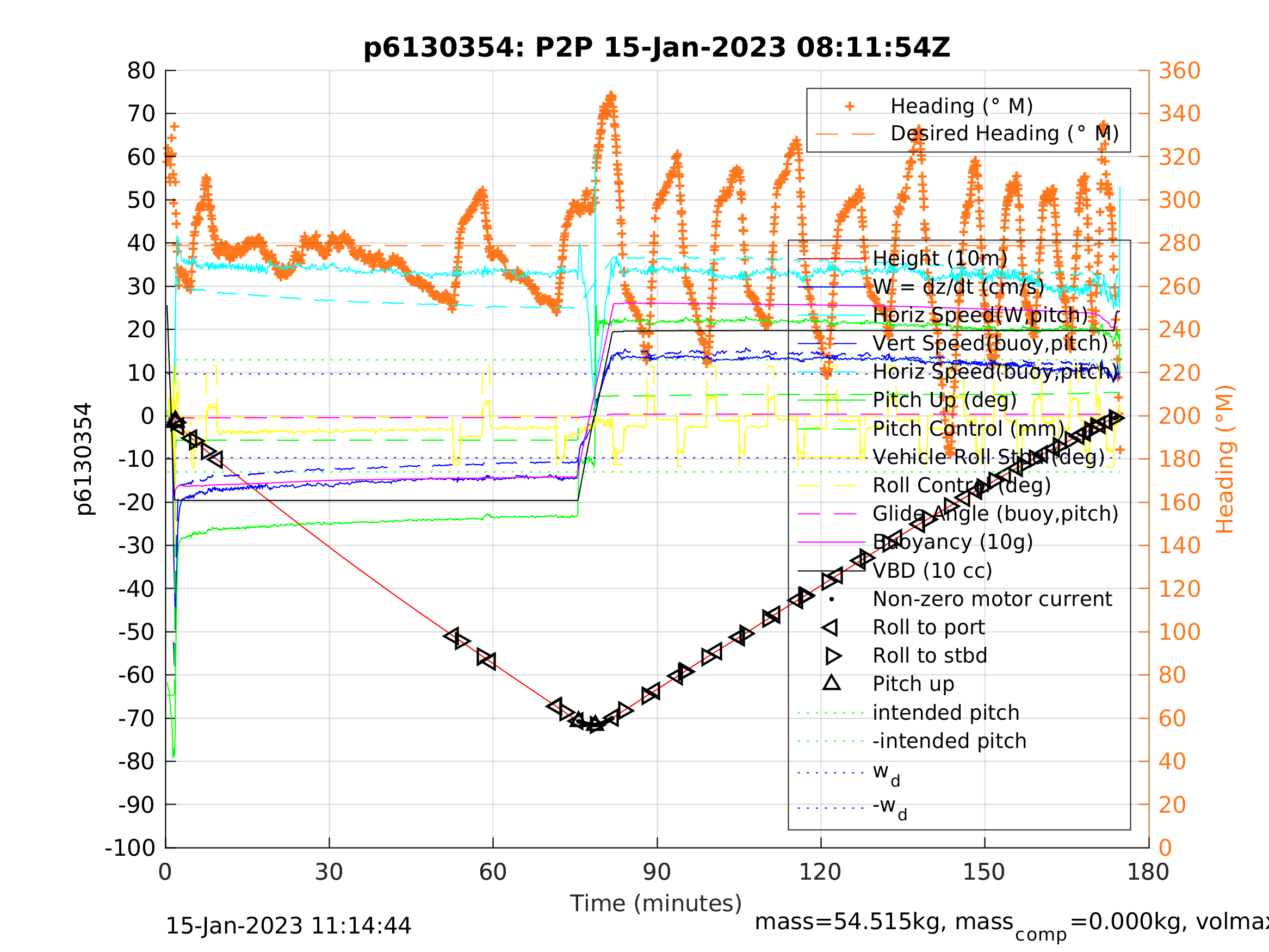Click the left-pointing triangle icon in legend
The height and width of the screenshot is (952, 1269).
(830, 627)
